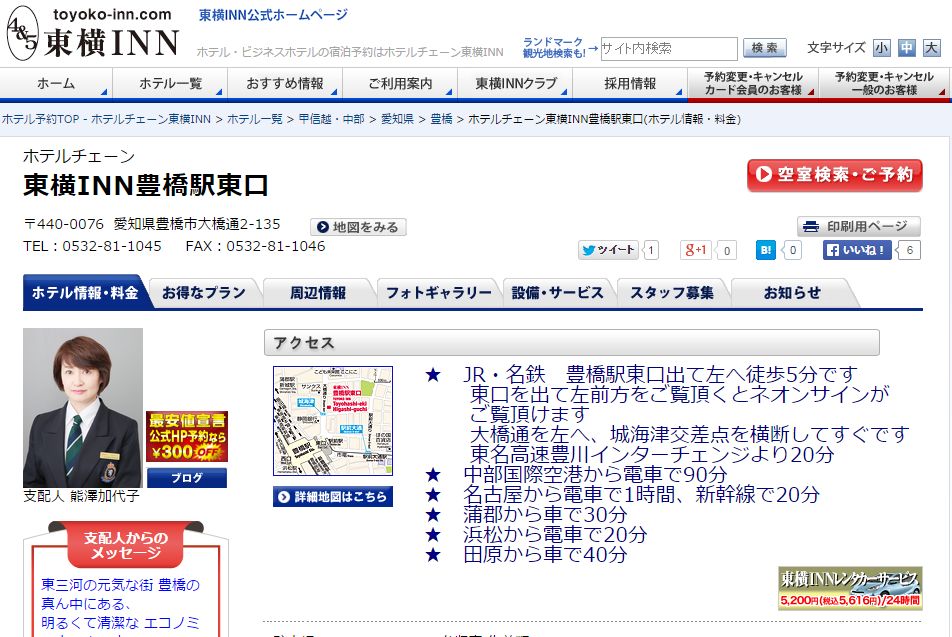Image resolution: width=952 pixels, height=637 pixels.
Task: Click the 支配人からのメッセージ ribbon heading
Action: [126, 544]
